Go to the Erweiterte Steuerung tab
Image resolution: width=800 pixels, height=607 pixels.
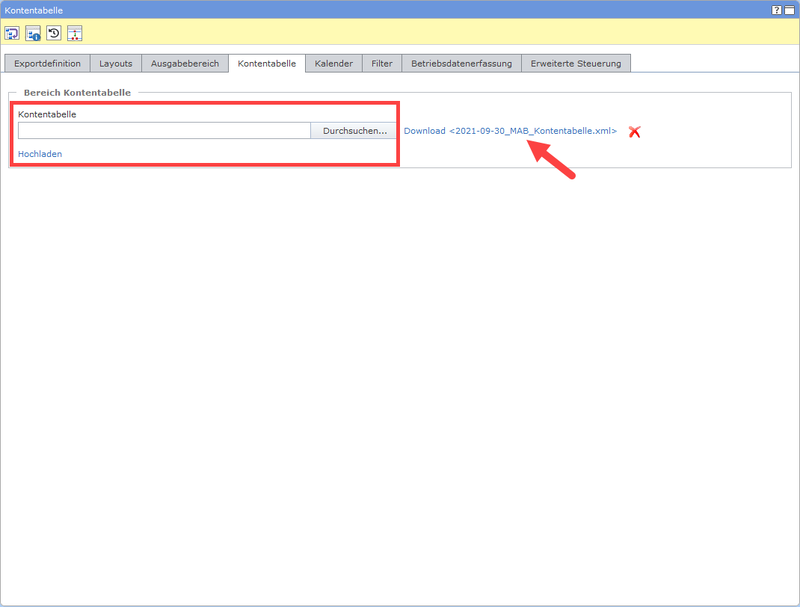pyautogui.click(x=576, y=63)
